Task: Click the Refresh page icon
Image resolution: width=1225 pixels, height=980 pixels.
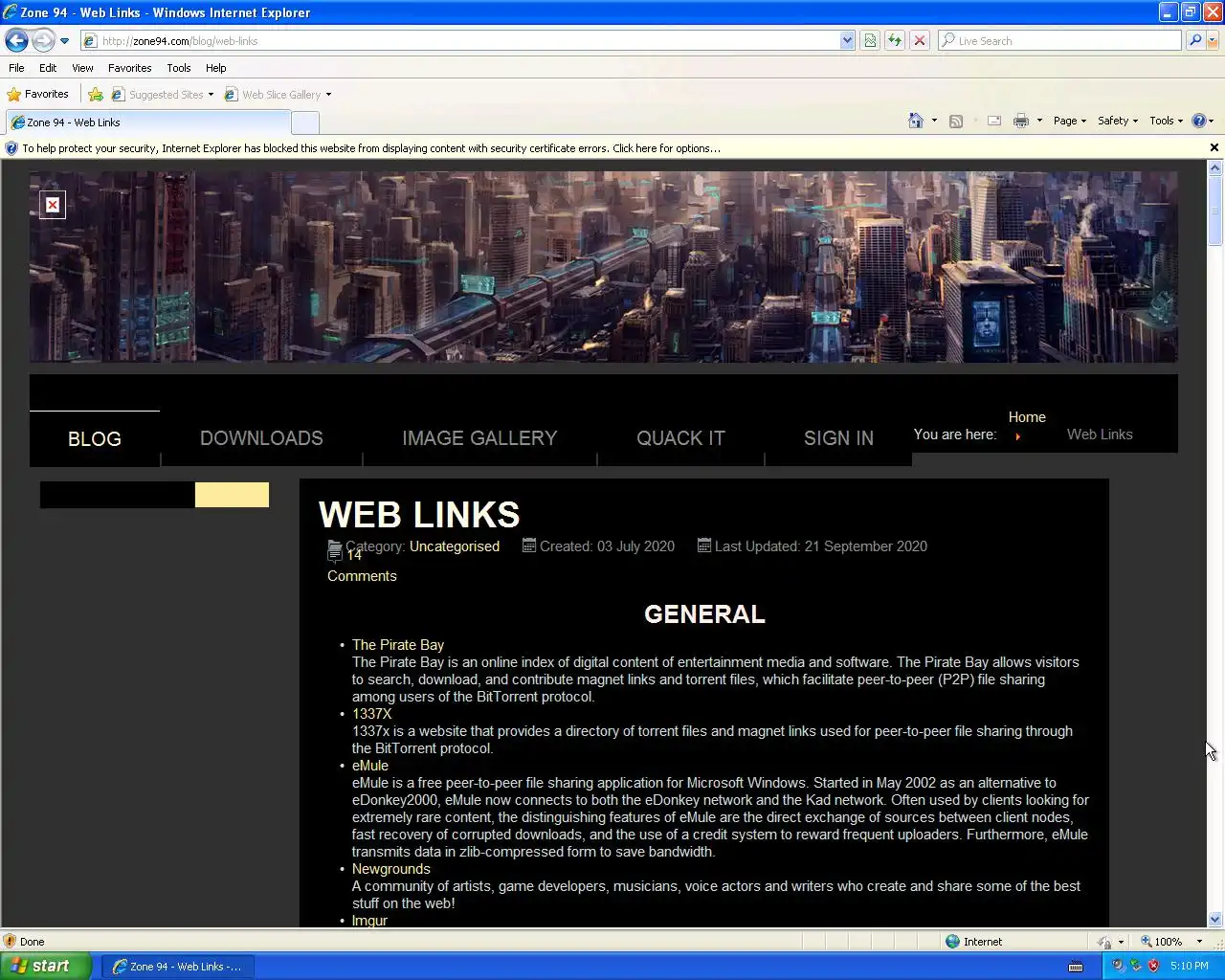Action: 895,40
